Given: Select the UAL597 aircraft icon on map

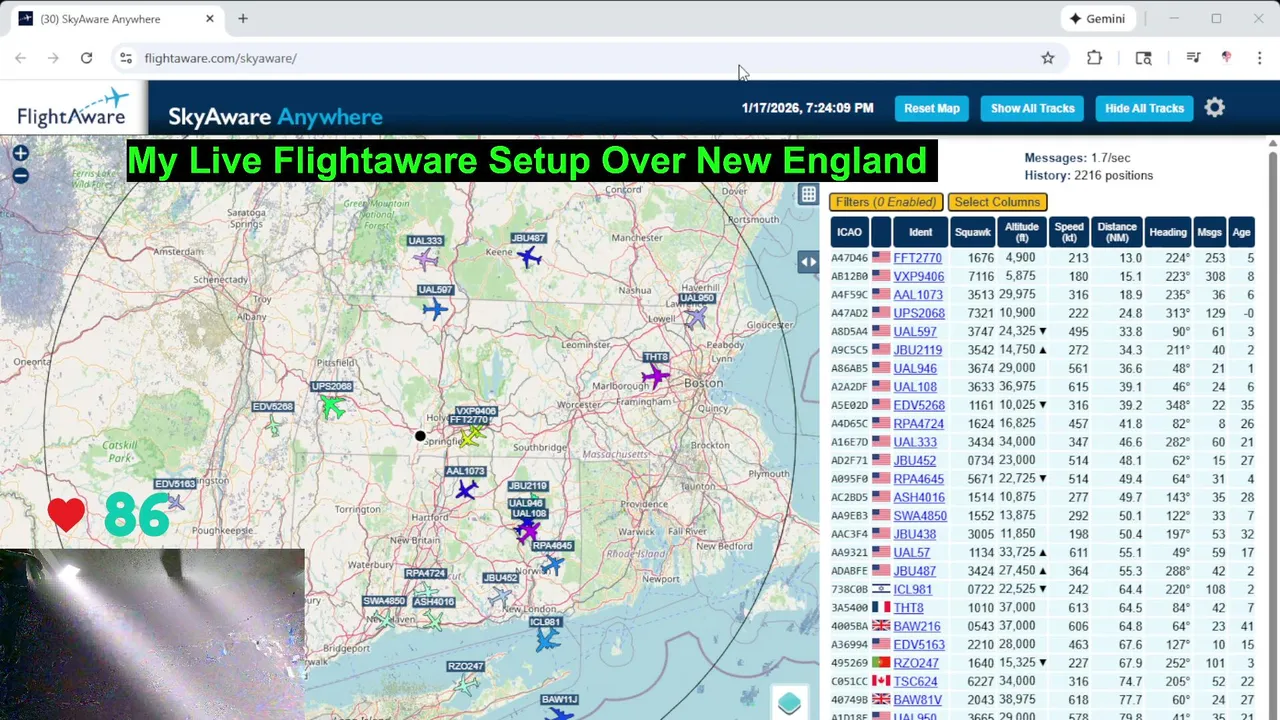Looking at the screenshot, I should (x=434, y=308).
